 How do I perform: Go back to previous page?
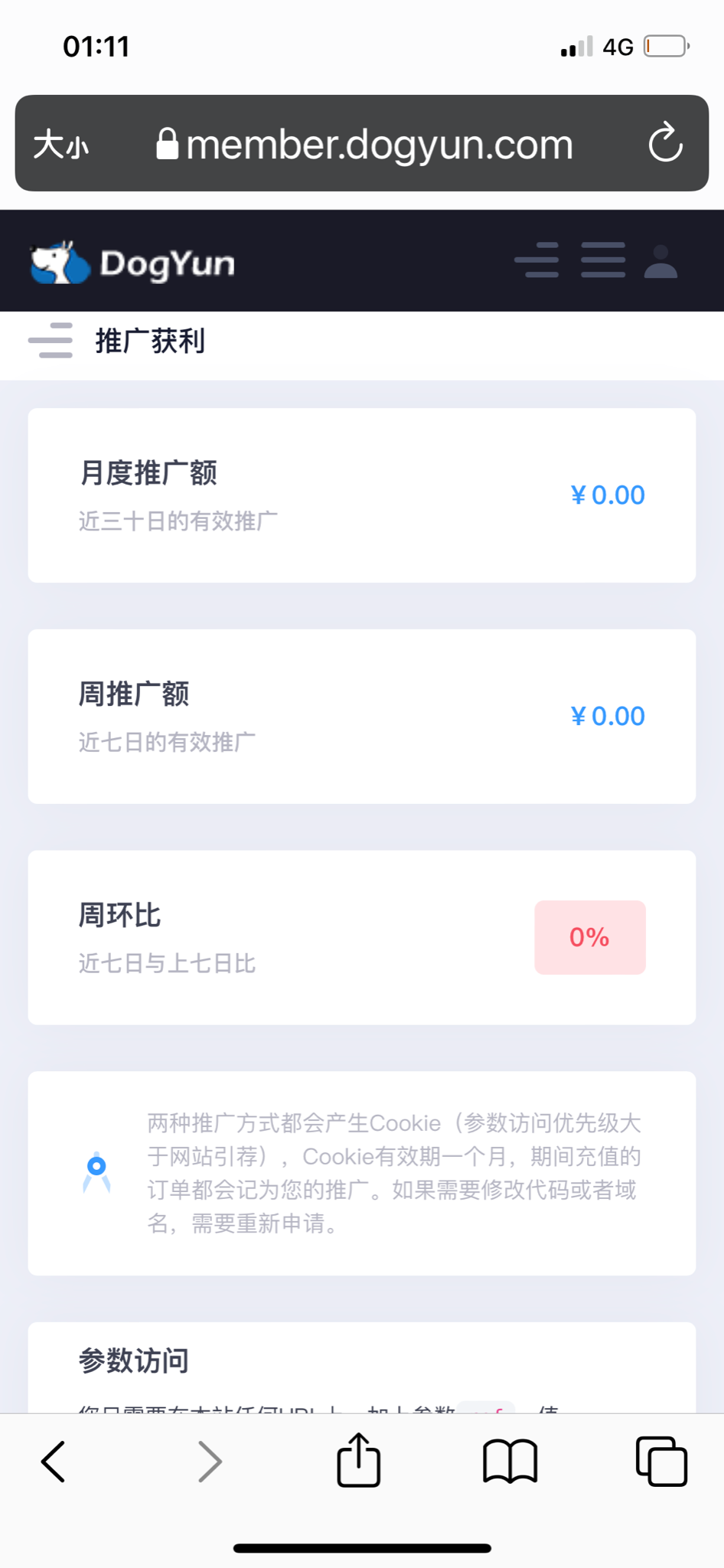[x=54, y=1462]
